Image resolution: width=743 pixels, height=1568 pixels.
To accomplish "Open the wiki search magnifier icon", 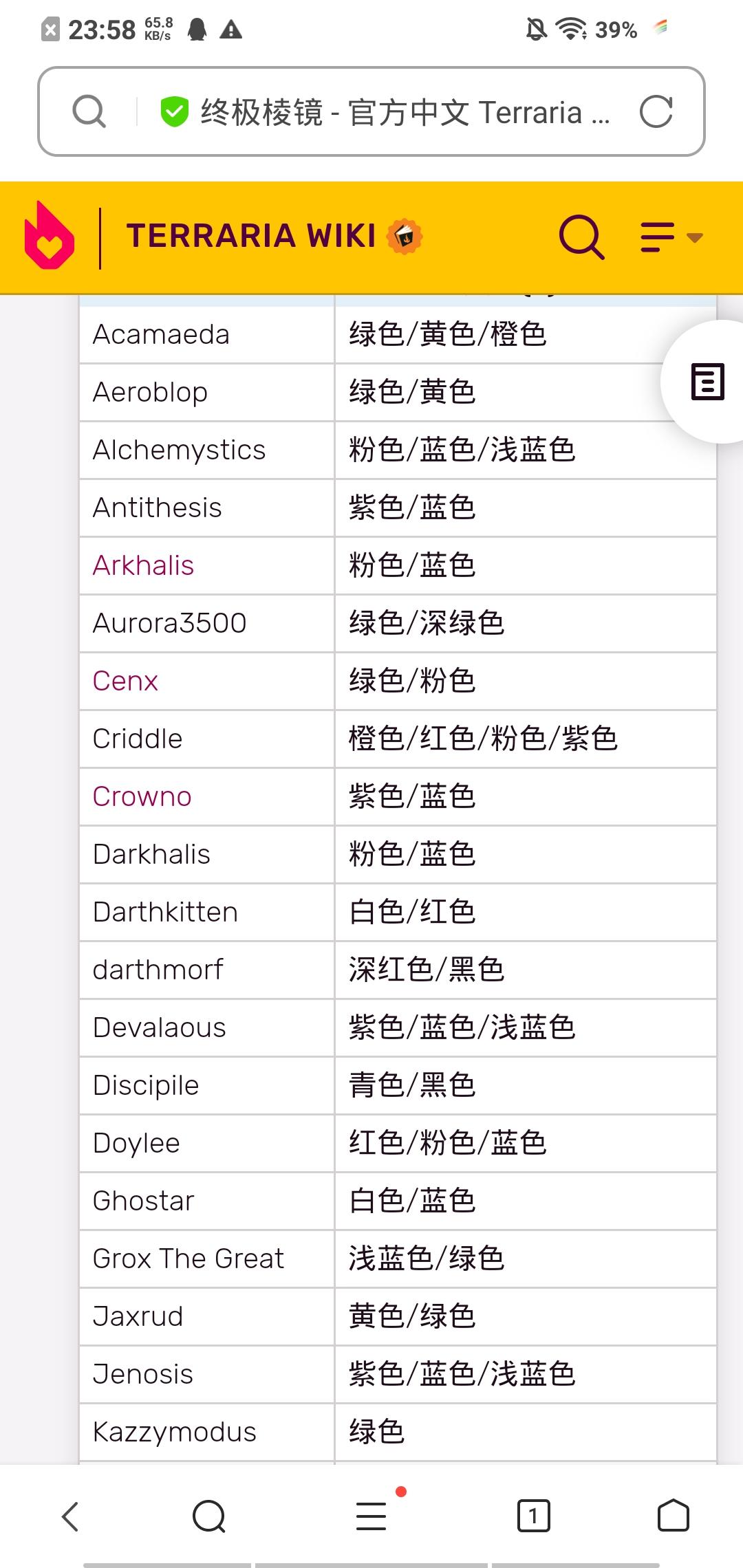I will pos(582,237).
